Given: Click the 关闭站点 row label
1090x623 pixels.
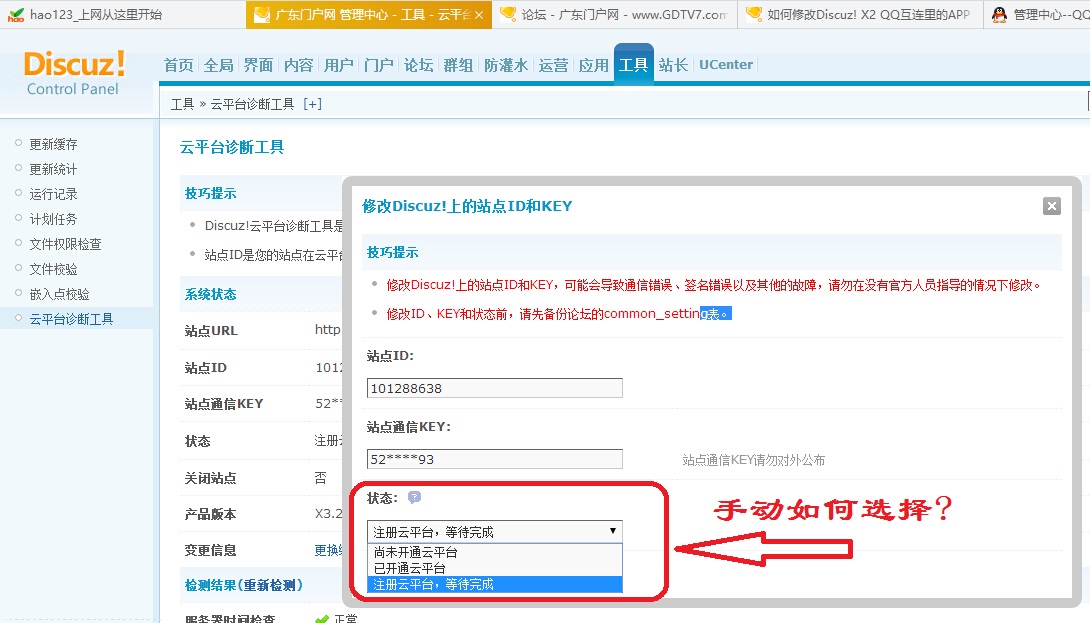Looking at the screenshot, I should pos(211,478).
